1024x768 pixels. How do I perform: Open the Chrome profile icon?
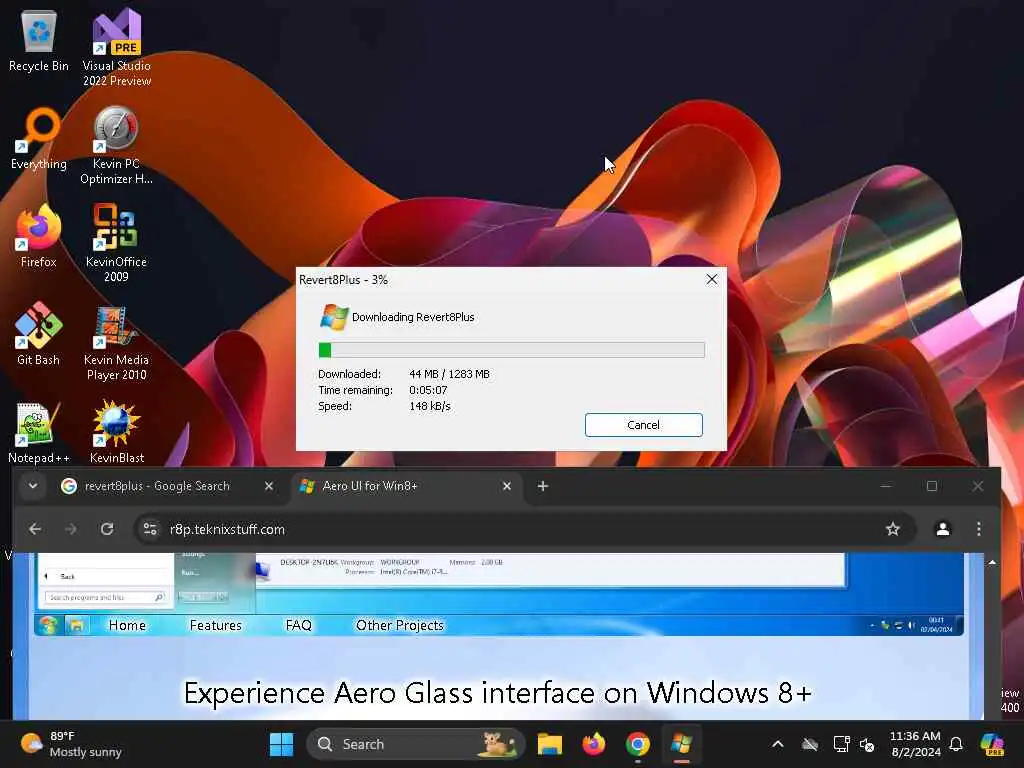pos(942,529)
